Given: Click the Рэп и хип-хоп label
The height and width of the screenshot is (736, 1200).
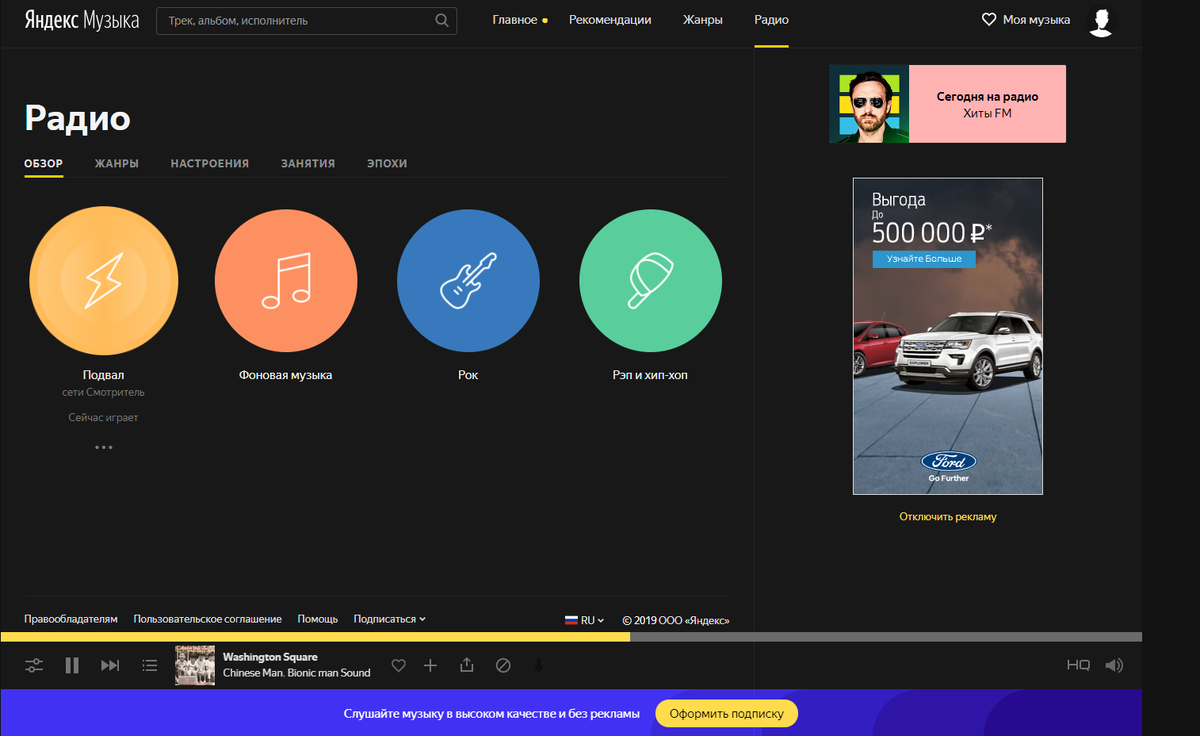Looking at the screenshot, I should pos(650,375).
